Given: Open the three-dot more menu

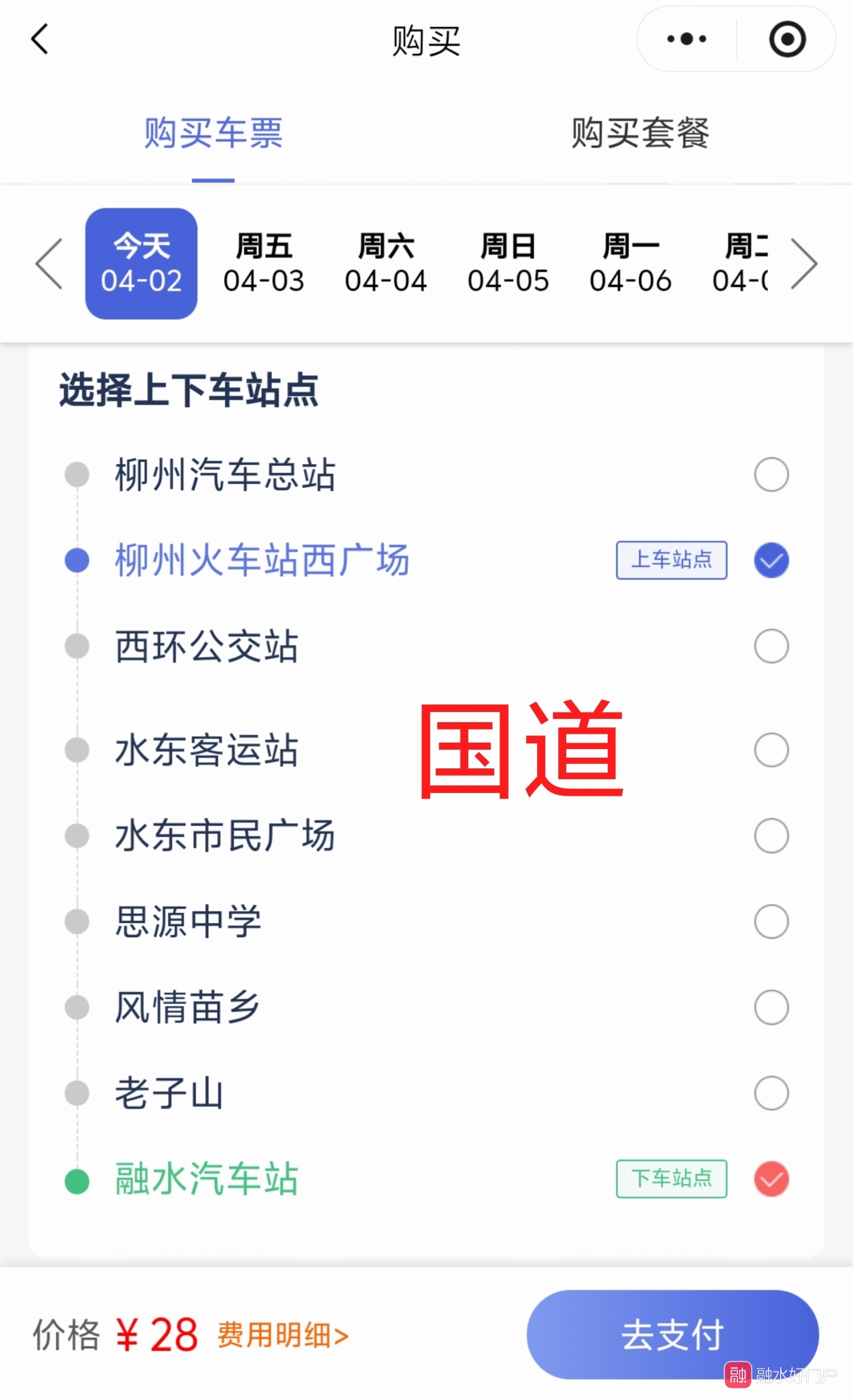Looking at the screenshot, I should [x=687, y=39].
